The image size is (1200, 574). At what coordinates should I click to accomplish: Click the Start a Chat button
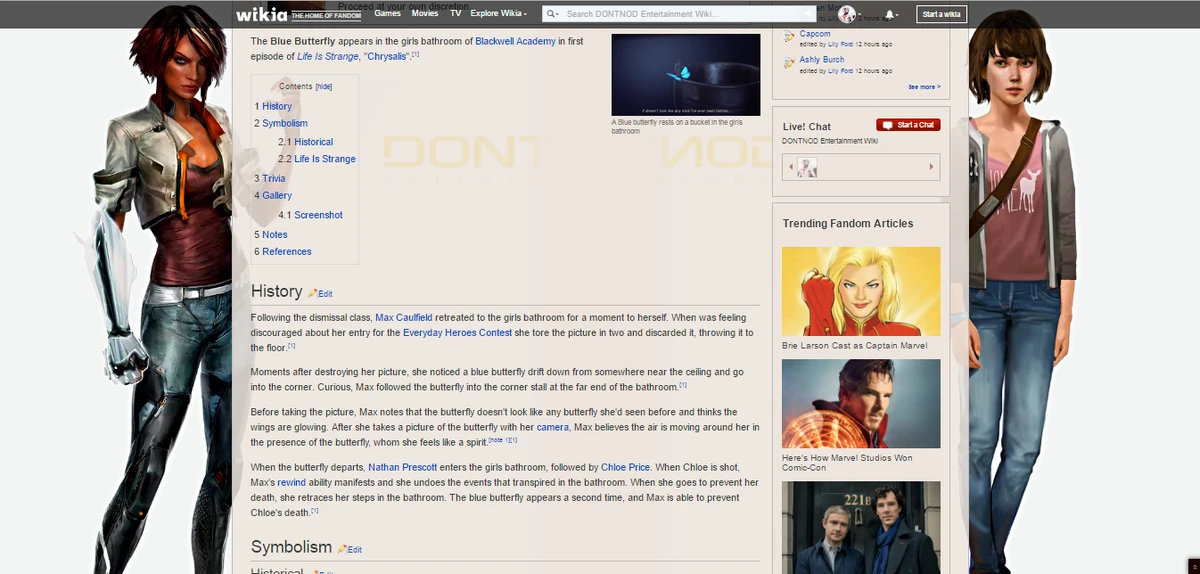(x=908, y=125)
